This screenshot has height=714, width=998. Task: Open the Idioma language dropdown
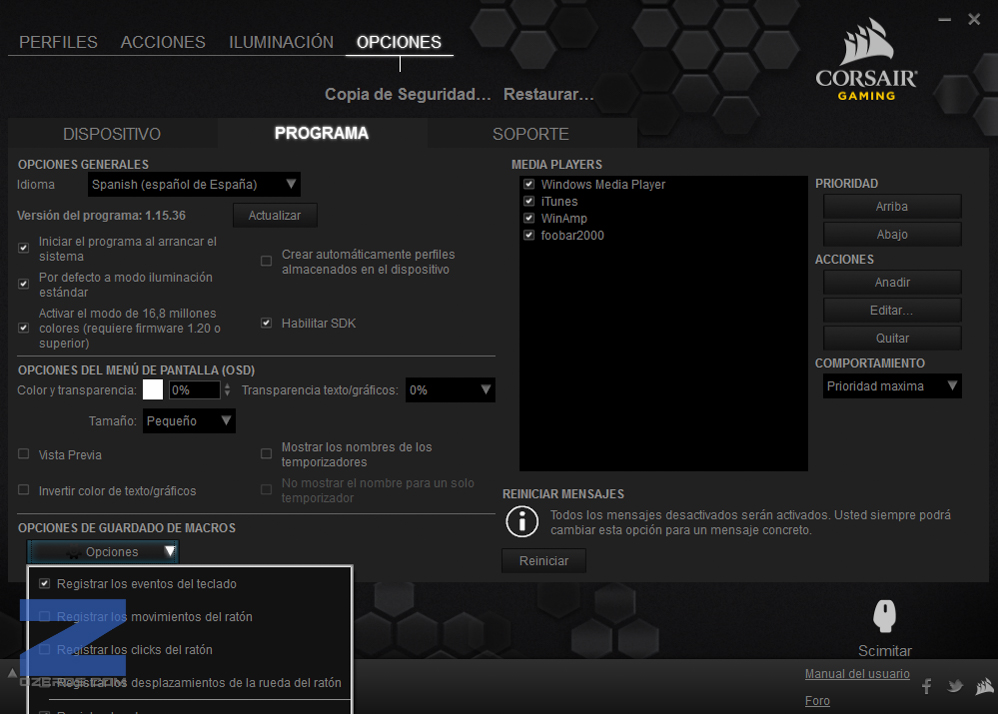click(194, 184)
